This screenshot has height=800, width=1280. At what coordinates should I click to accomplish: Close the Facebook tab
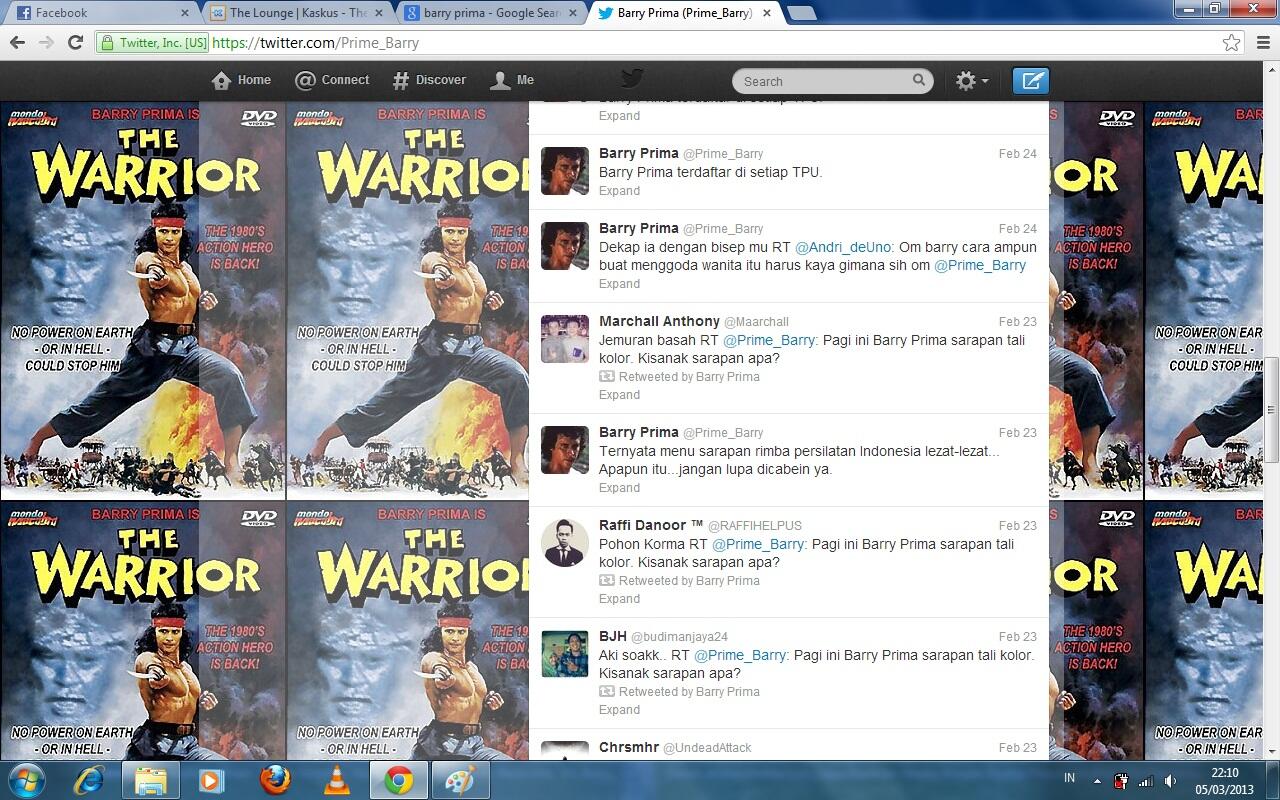[x=185, y=13]
